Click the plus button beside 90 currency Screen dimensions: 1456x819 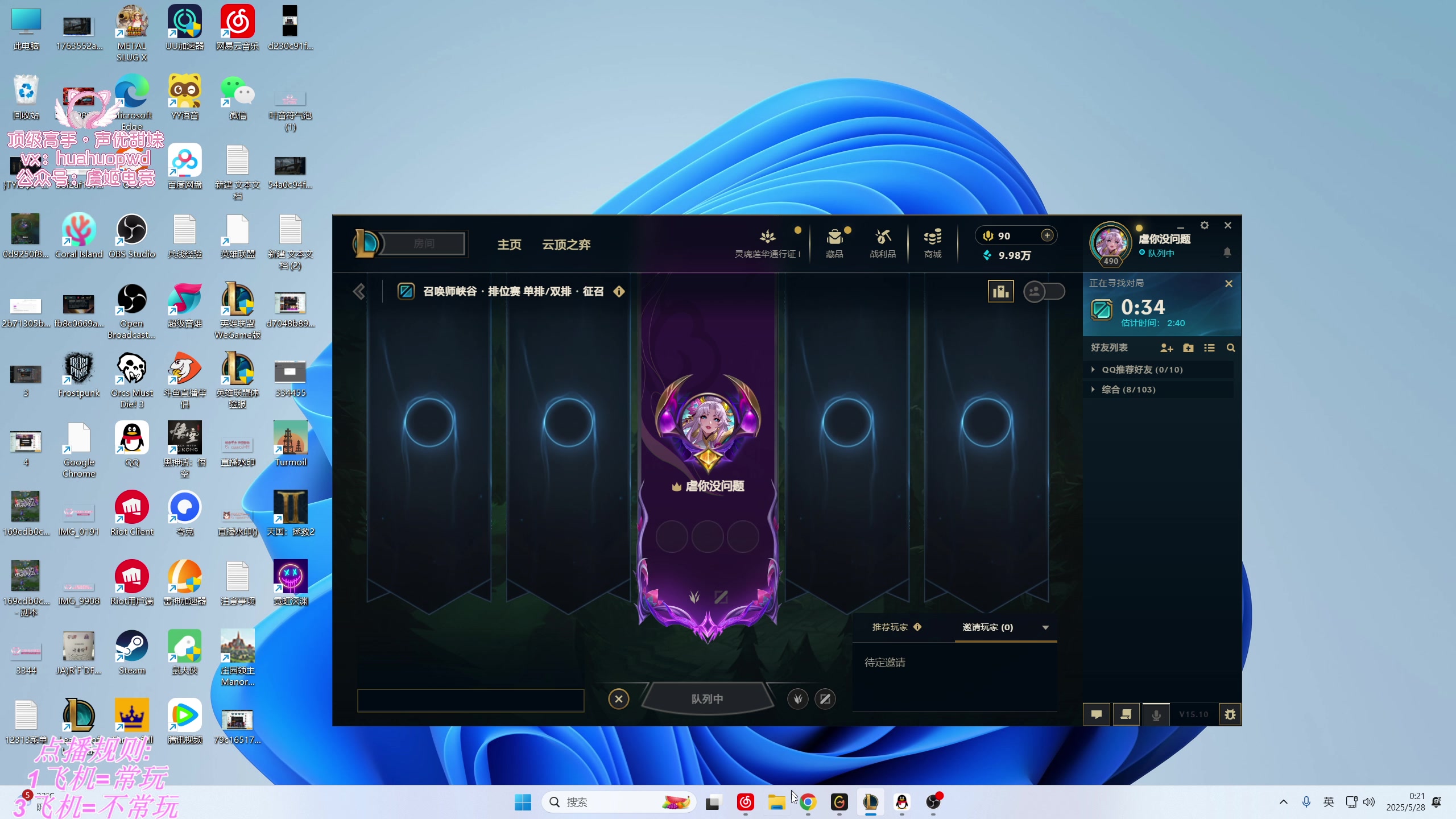click(x=1047, y=235)
